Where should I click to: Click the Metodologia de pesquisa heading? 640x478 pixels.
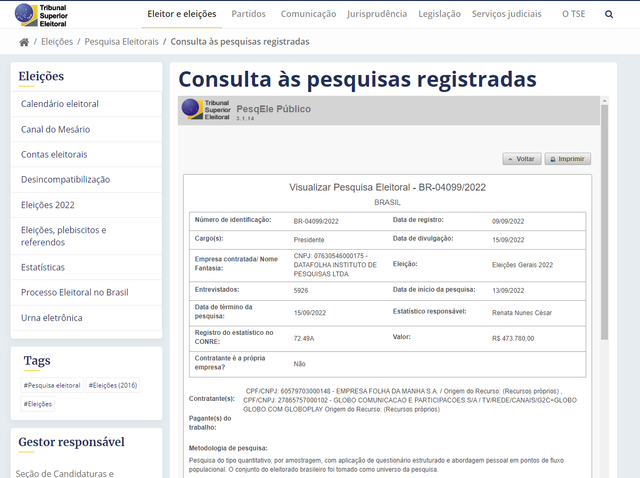tap(228, 448)
